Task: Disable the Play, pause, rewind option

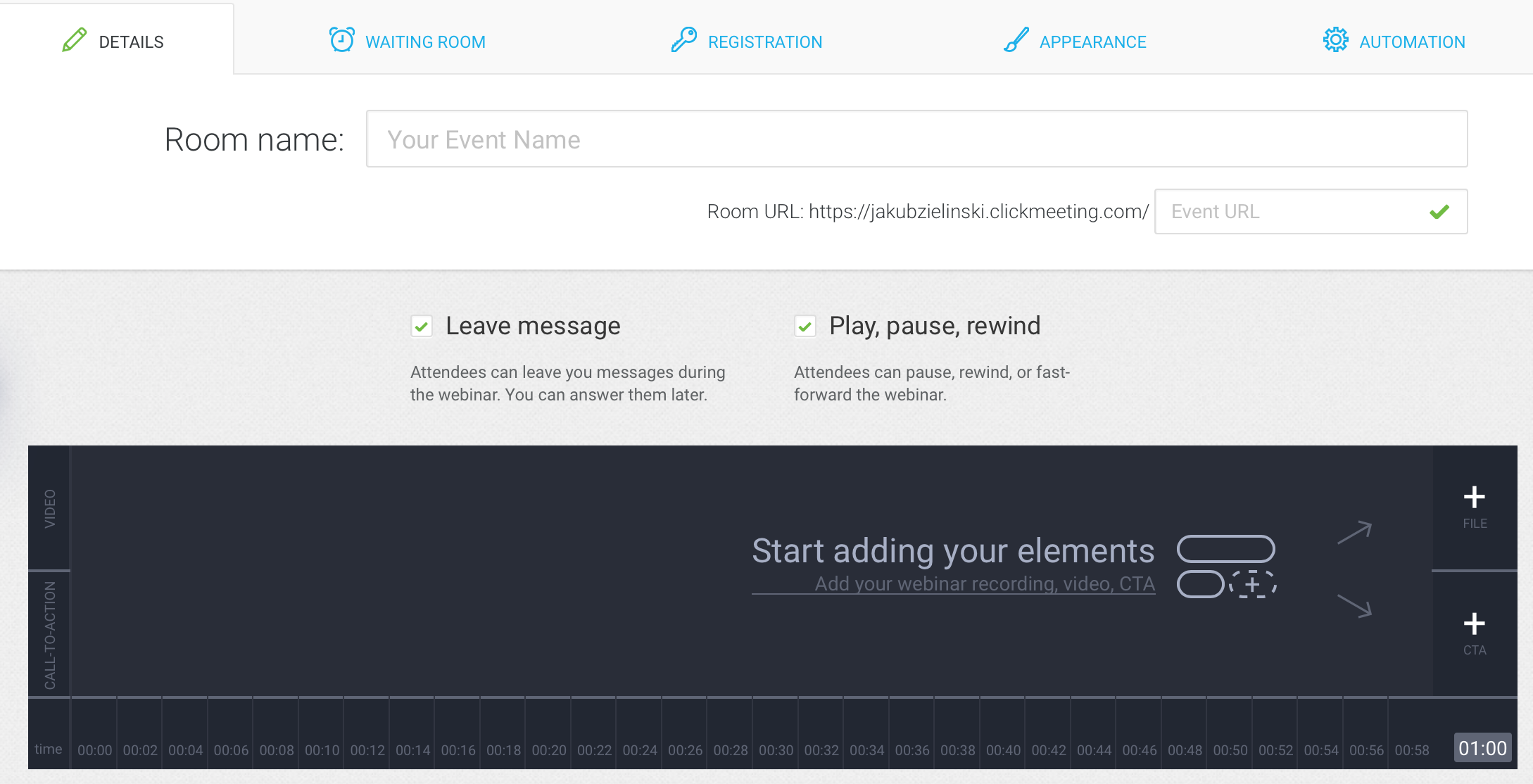Action: click(805, 326)
